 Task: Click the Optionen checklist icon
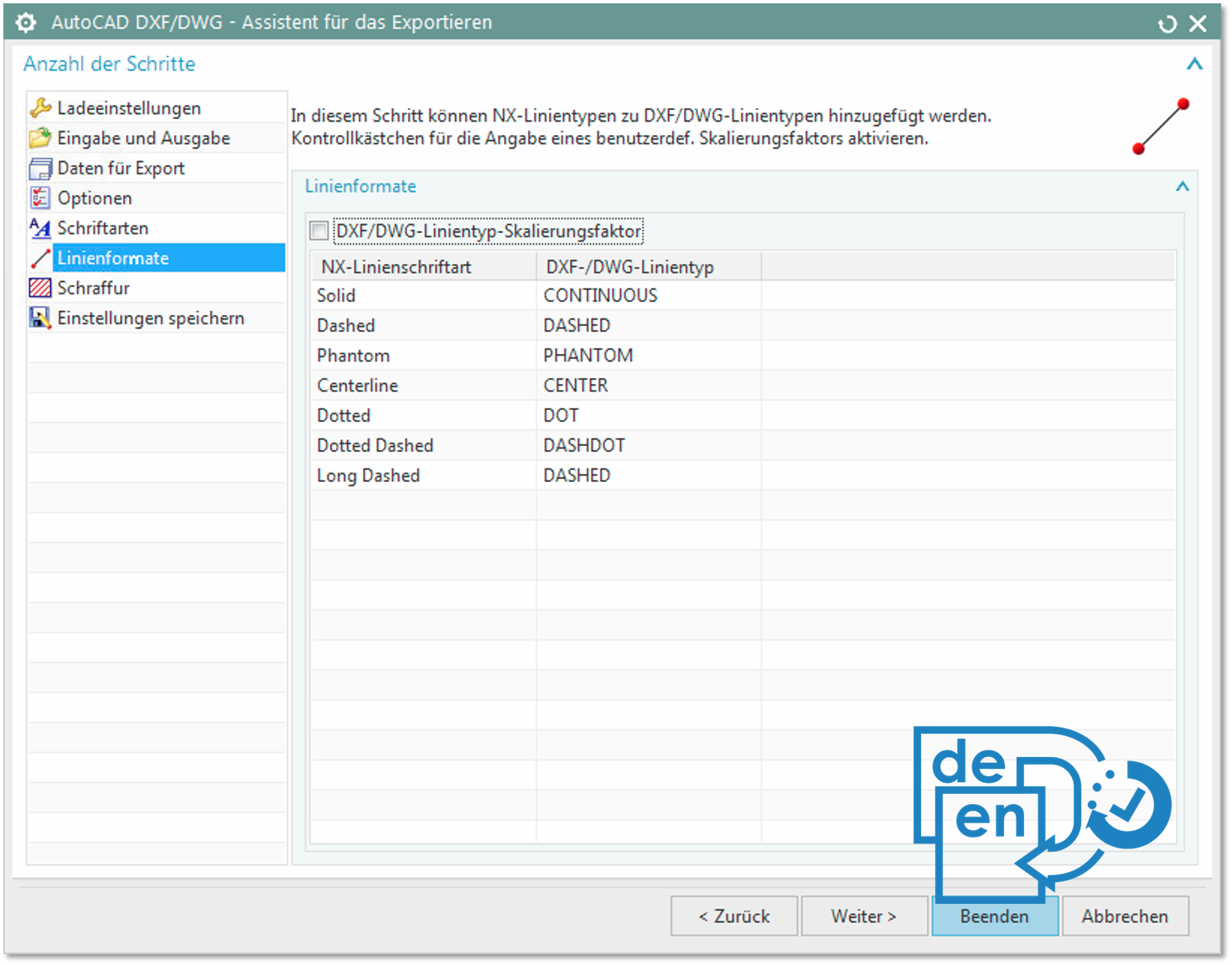click(x=40, y=198)
